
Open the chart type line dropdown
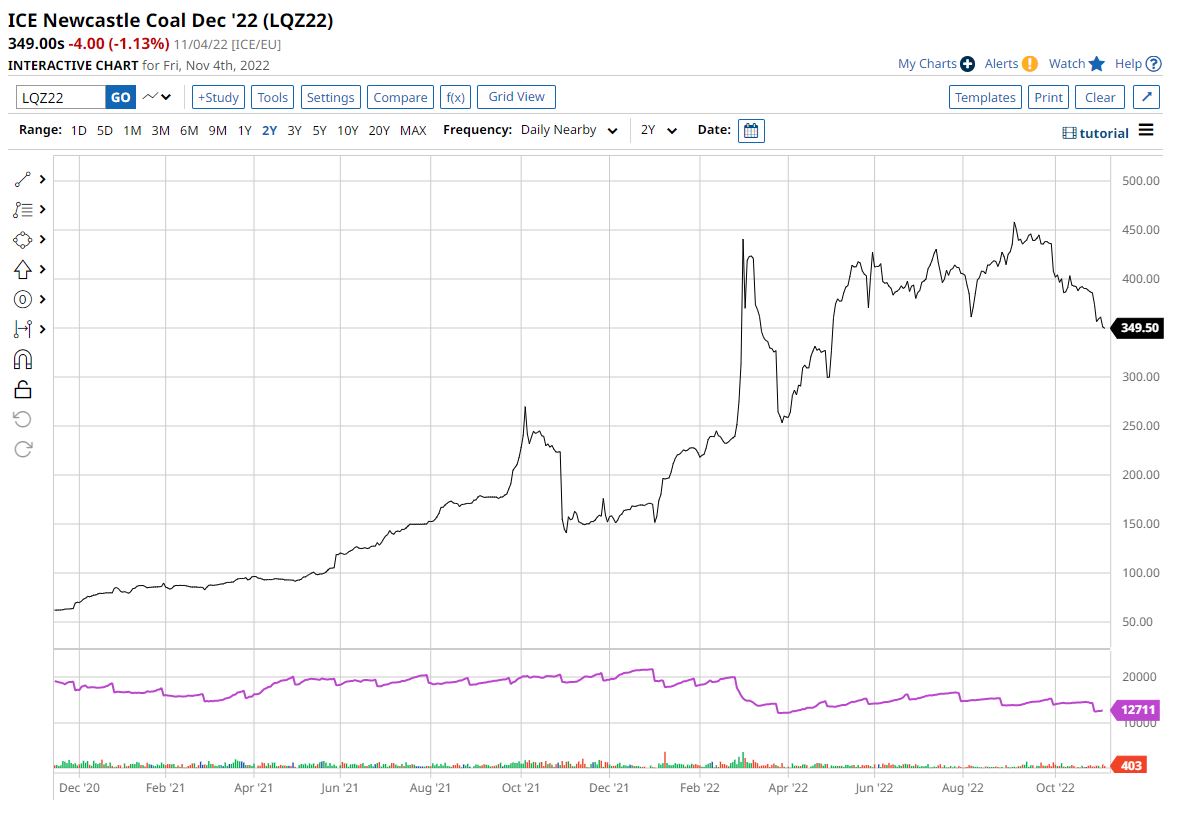[157, 97]
